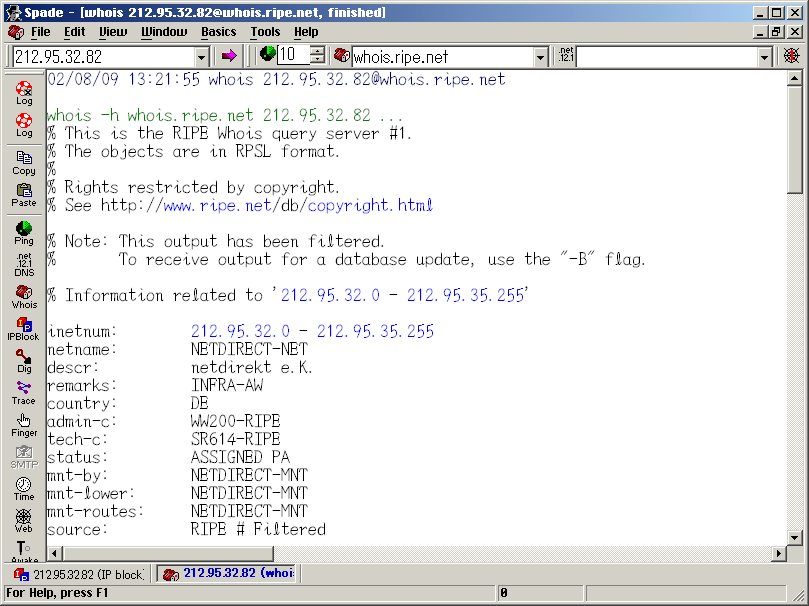
Task: Run the Trace tool
Action: (x=24, y=393)
